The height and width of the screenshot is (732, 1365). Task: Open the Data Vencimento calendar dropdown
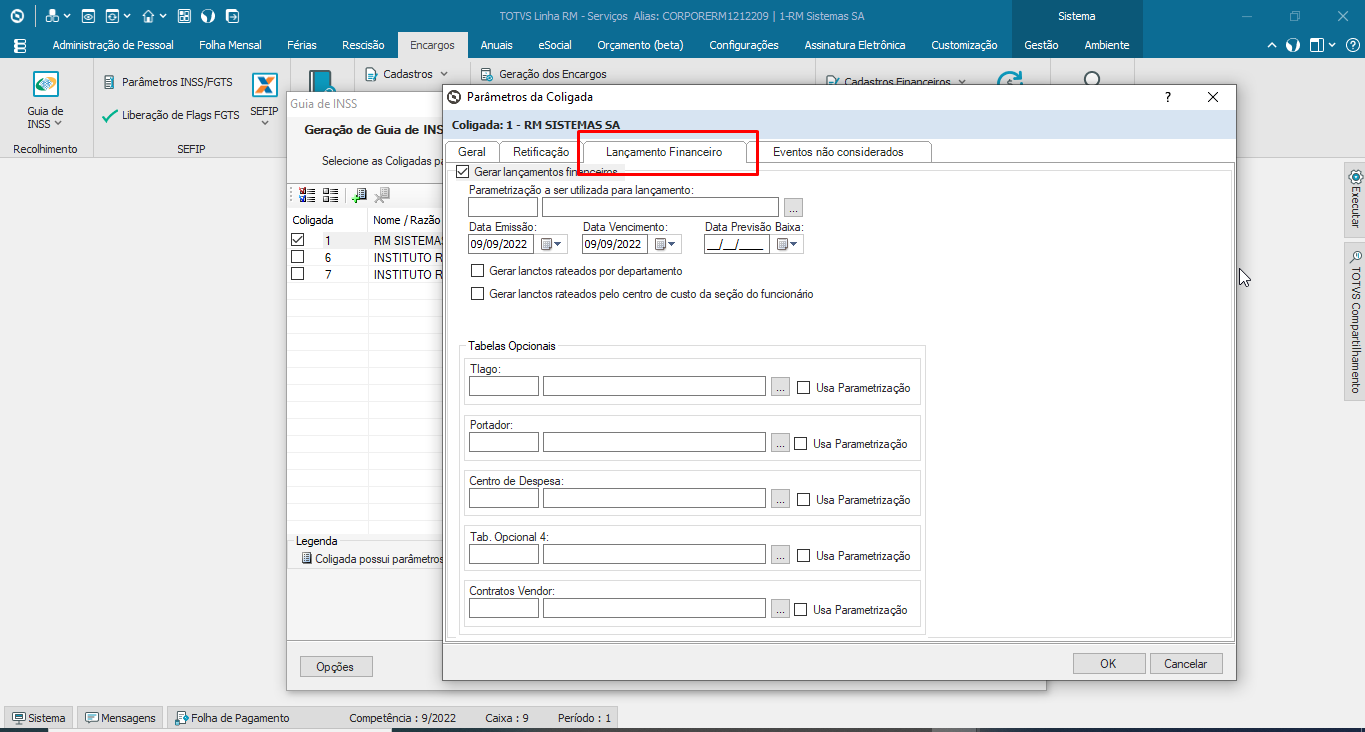coord(666,244)
